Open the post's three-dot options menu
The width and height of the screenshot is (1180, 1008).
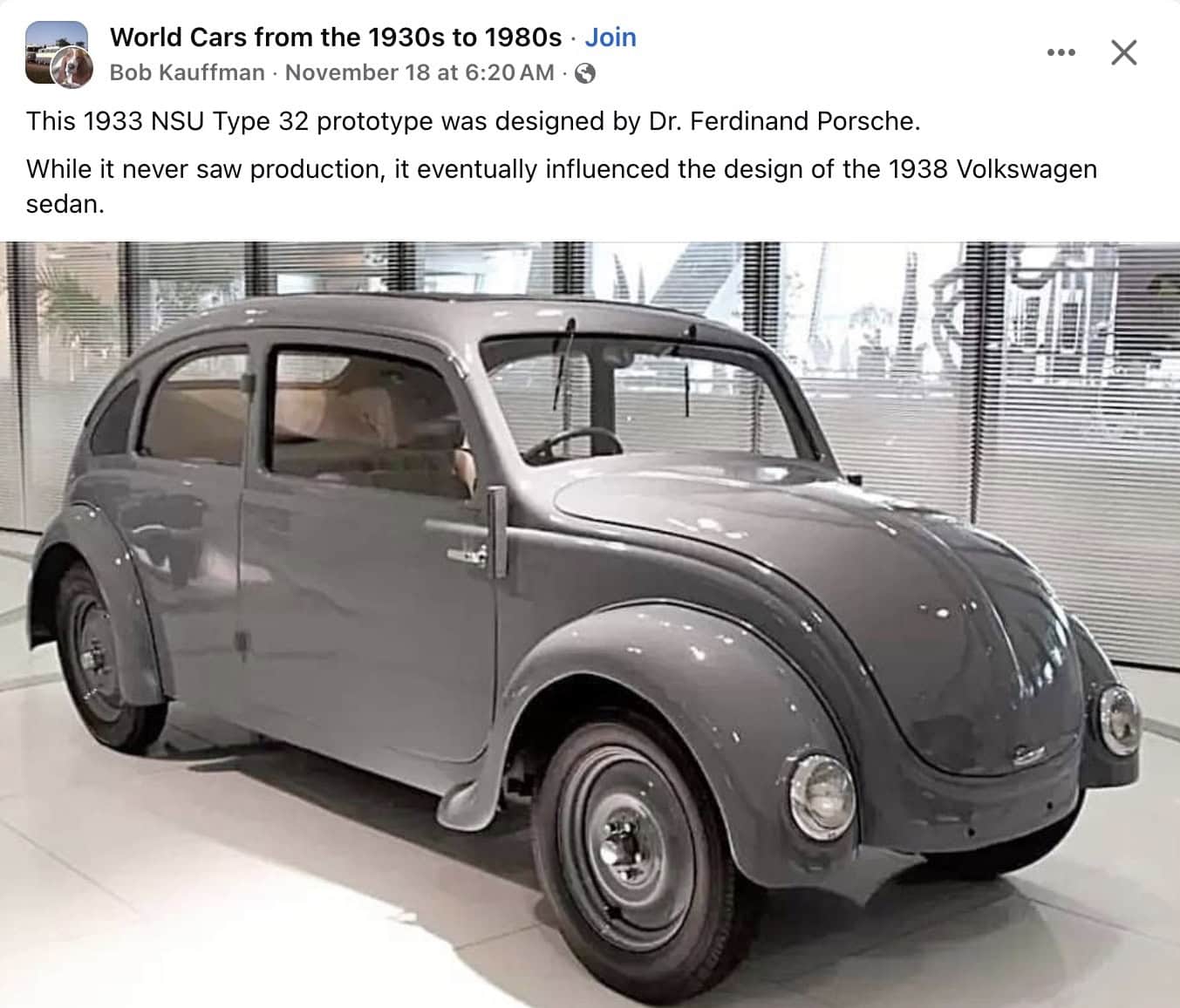pos(1061,53)
